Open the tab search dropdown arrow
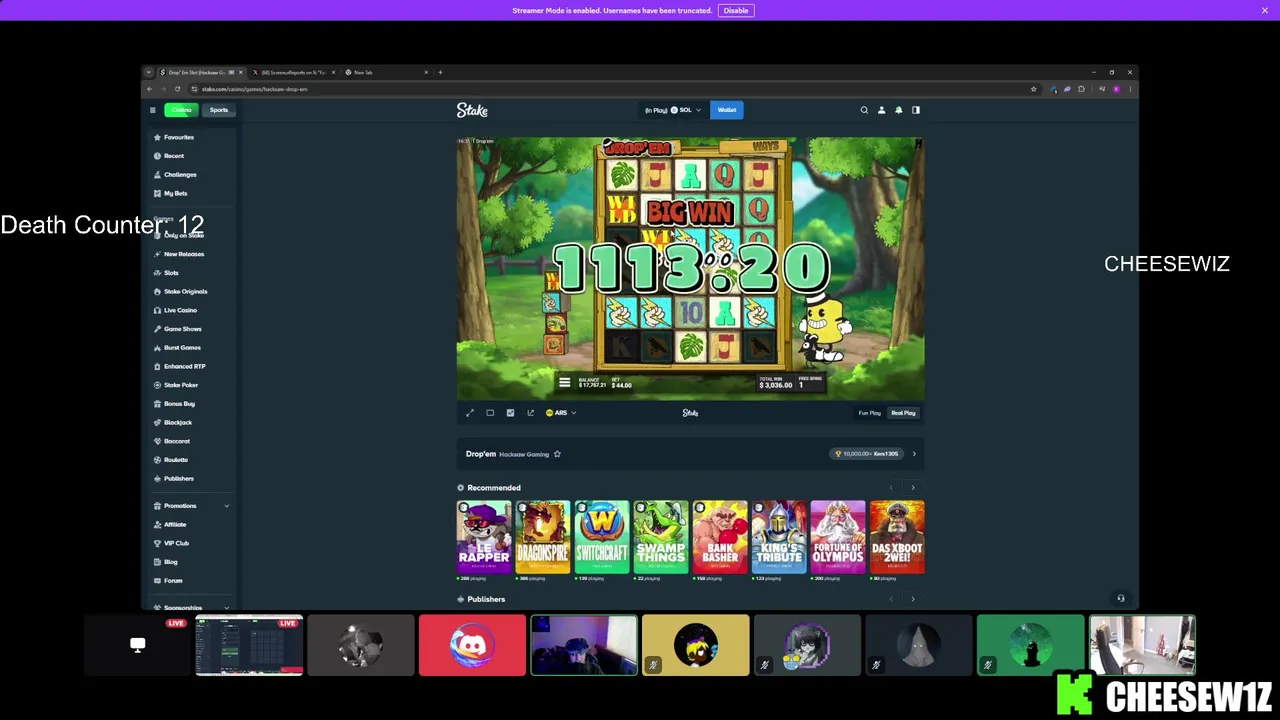This screenshot has width=1280, height=720. click(x=149, y=72)
